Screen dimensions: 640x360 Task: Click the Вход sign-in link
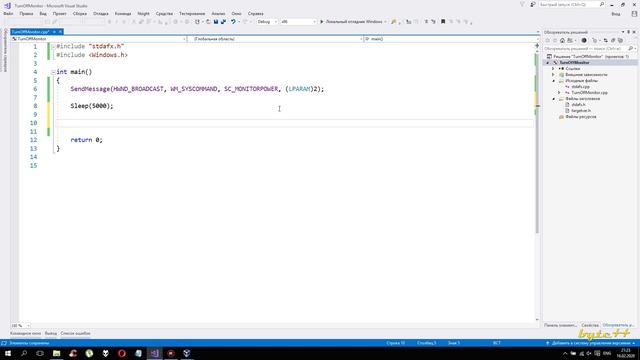[616, 14]
